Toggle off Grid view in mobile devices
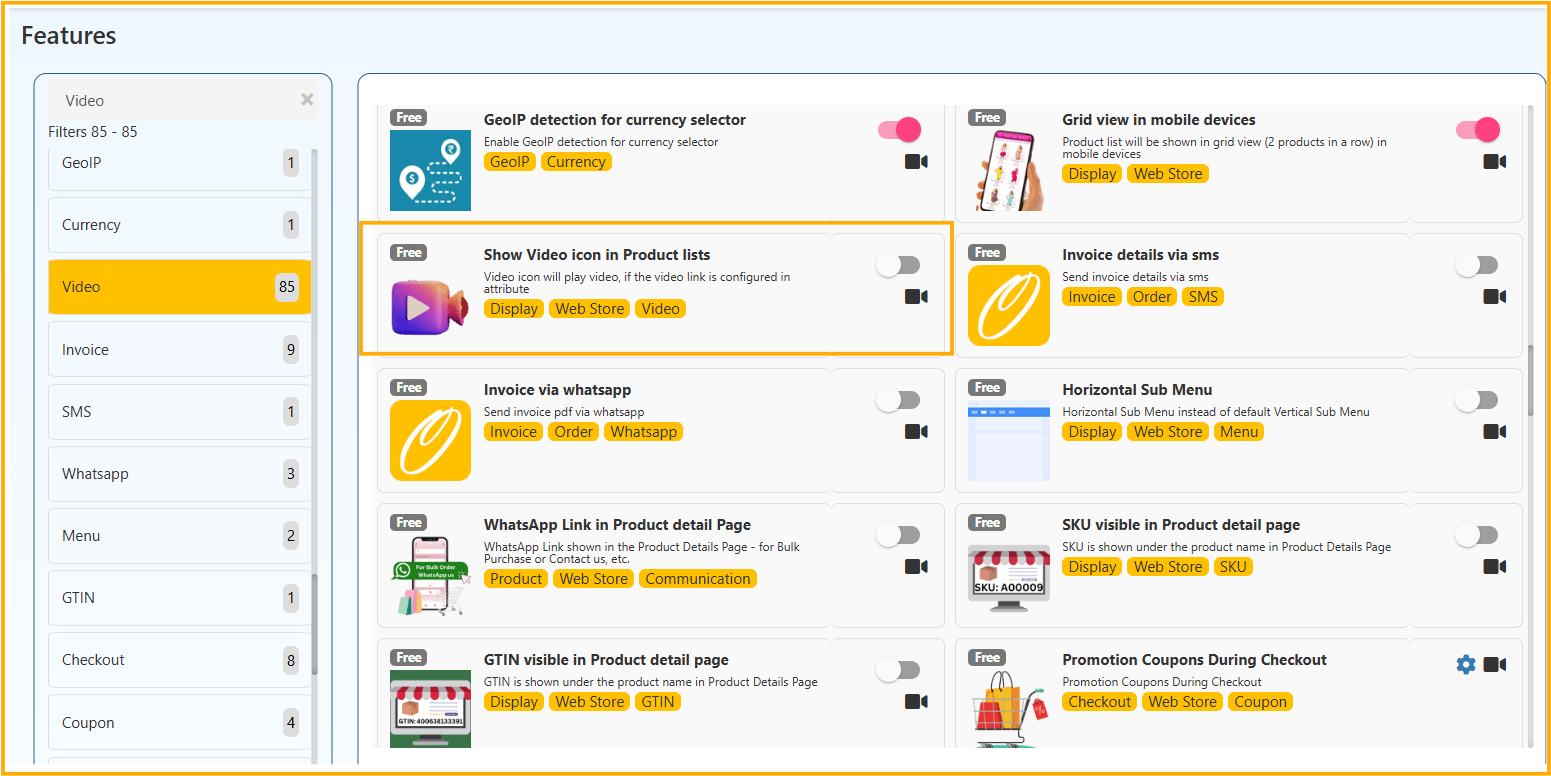This screenshot has width=1551, height=776. tap(1478, 130)
